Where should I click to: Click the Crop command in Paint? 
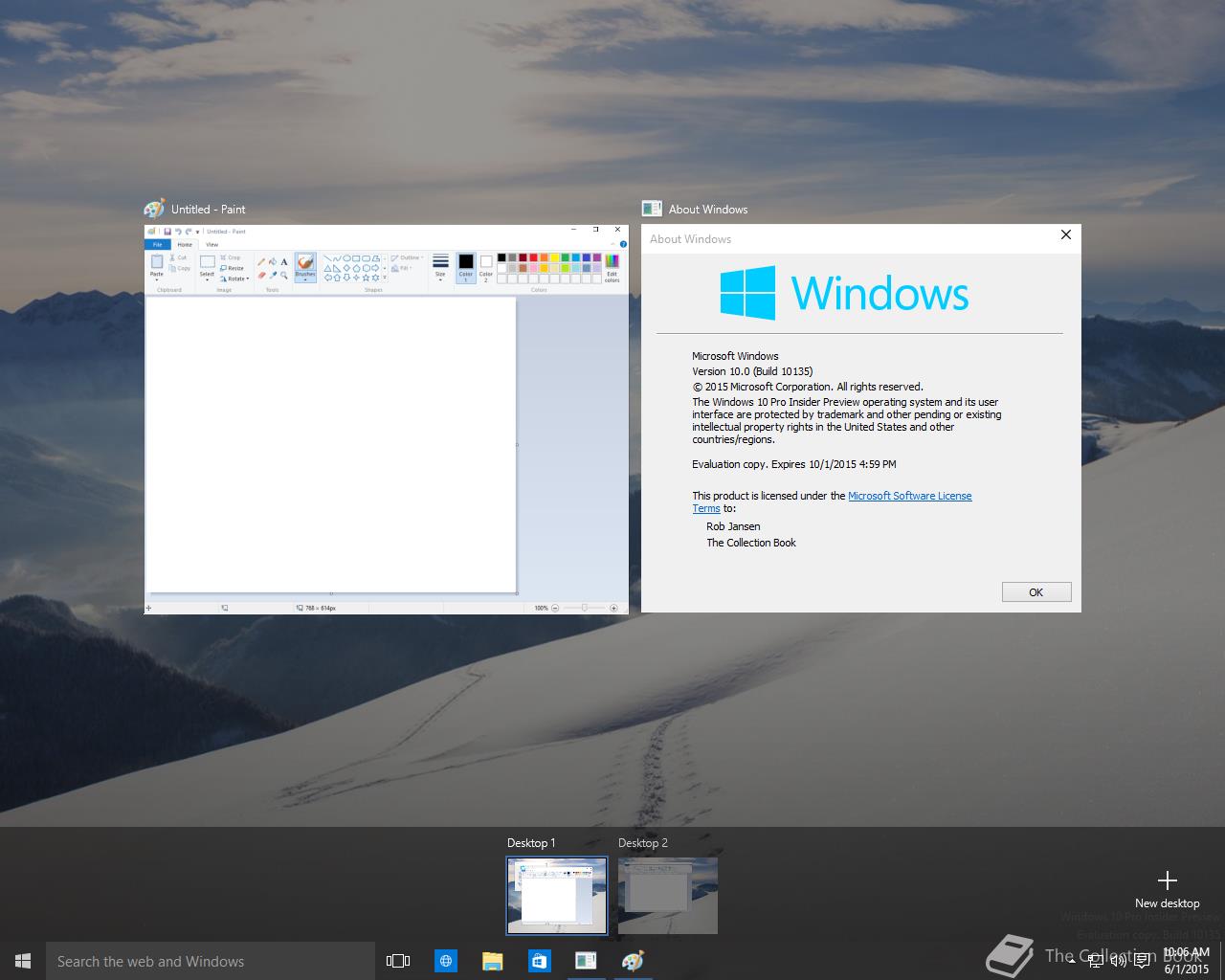point(230,257)
